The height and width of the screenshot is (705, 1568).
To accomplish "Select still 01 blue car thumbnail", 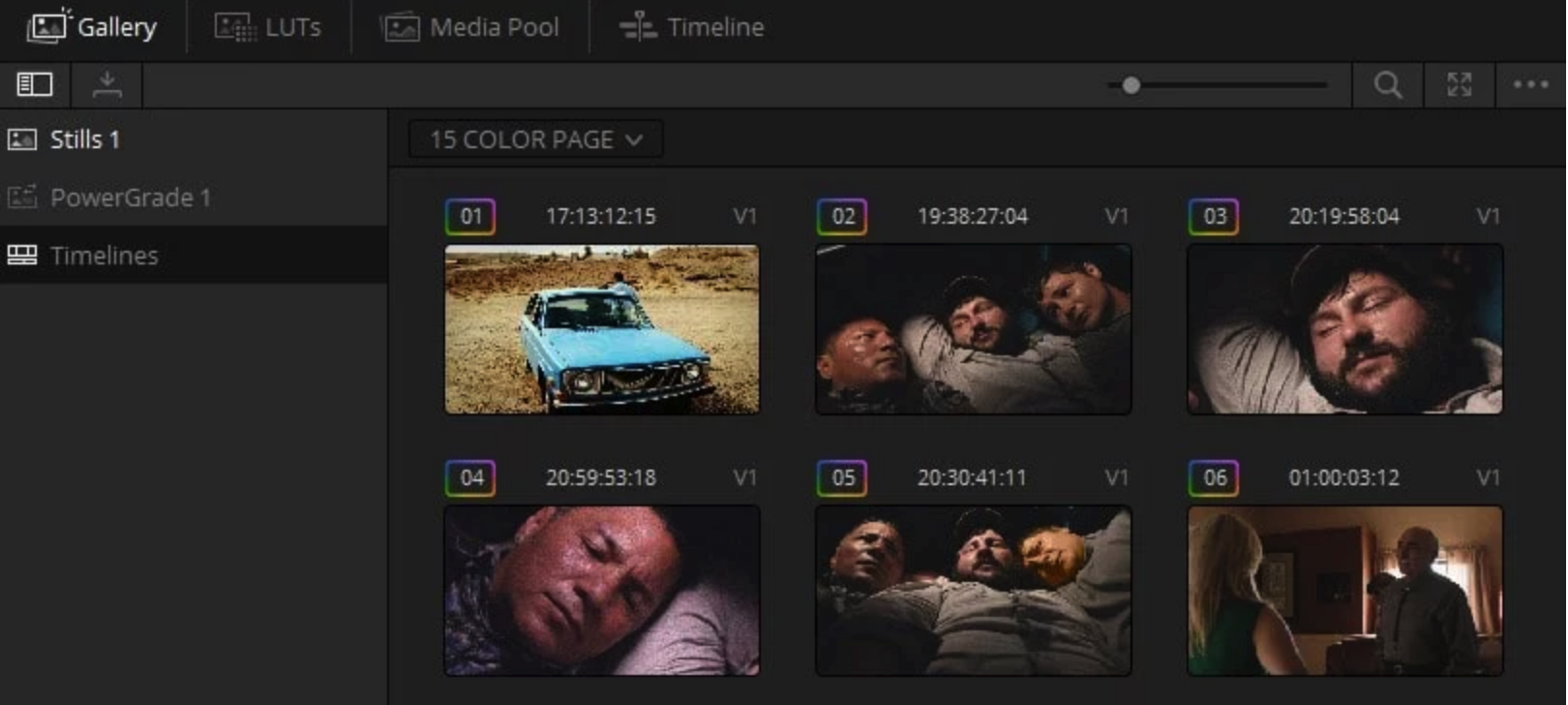I will point(602,329).
